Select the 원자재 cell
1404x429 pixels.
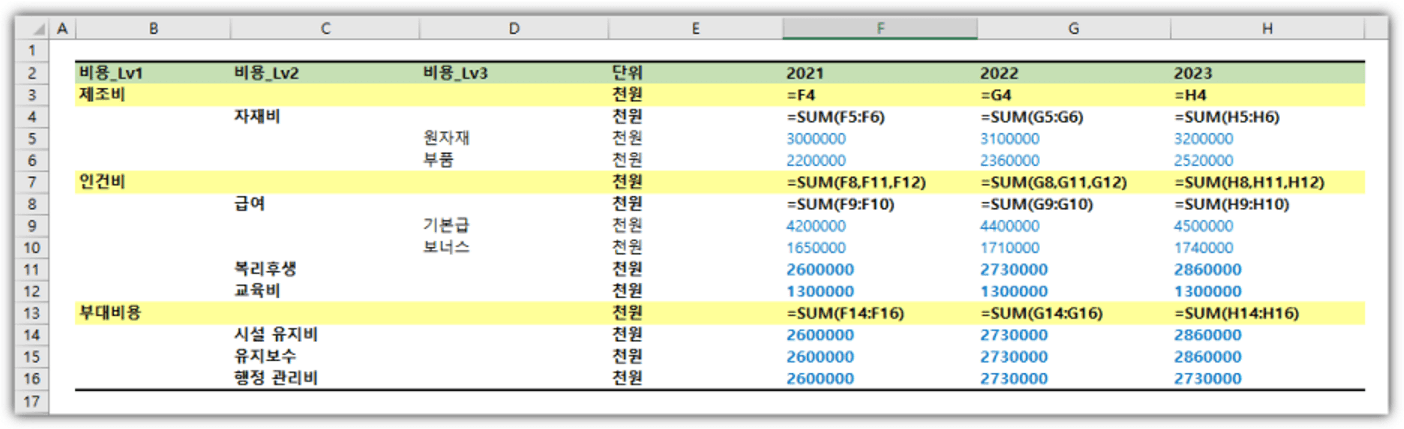click(514, 138)
